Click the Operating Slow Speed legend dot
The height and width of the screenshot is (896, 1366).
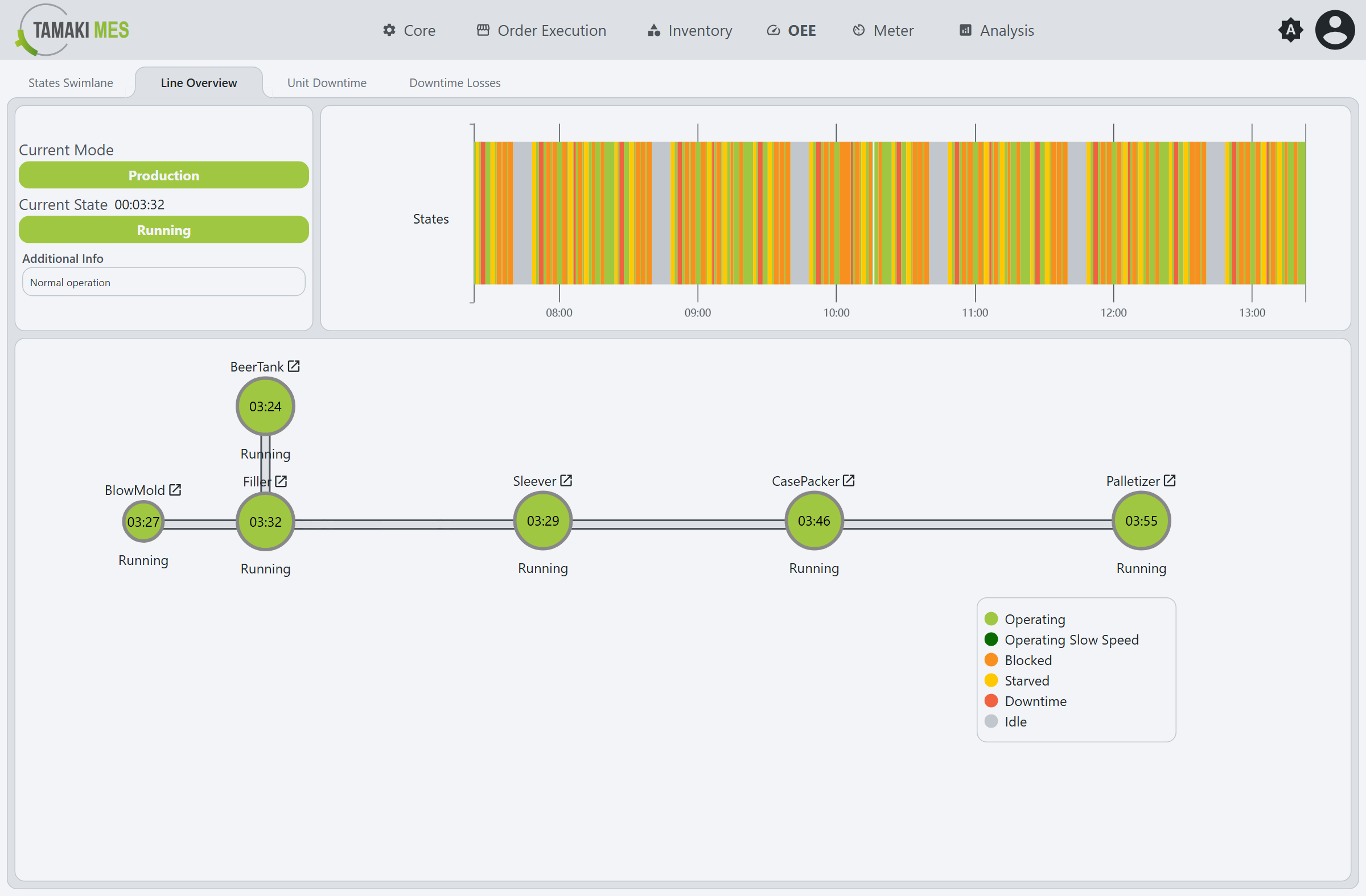point(991,639)
